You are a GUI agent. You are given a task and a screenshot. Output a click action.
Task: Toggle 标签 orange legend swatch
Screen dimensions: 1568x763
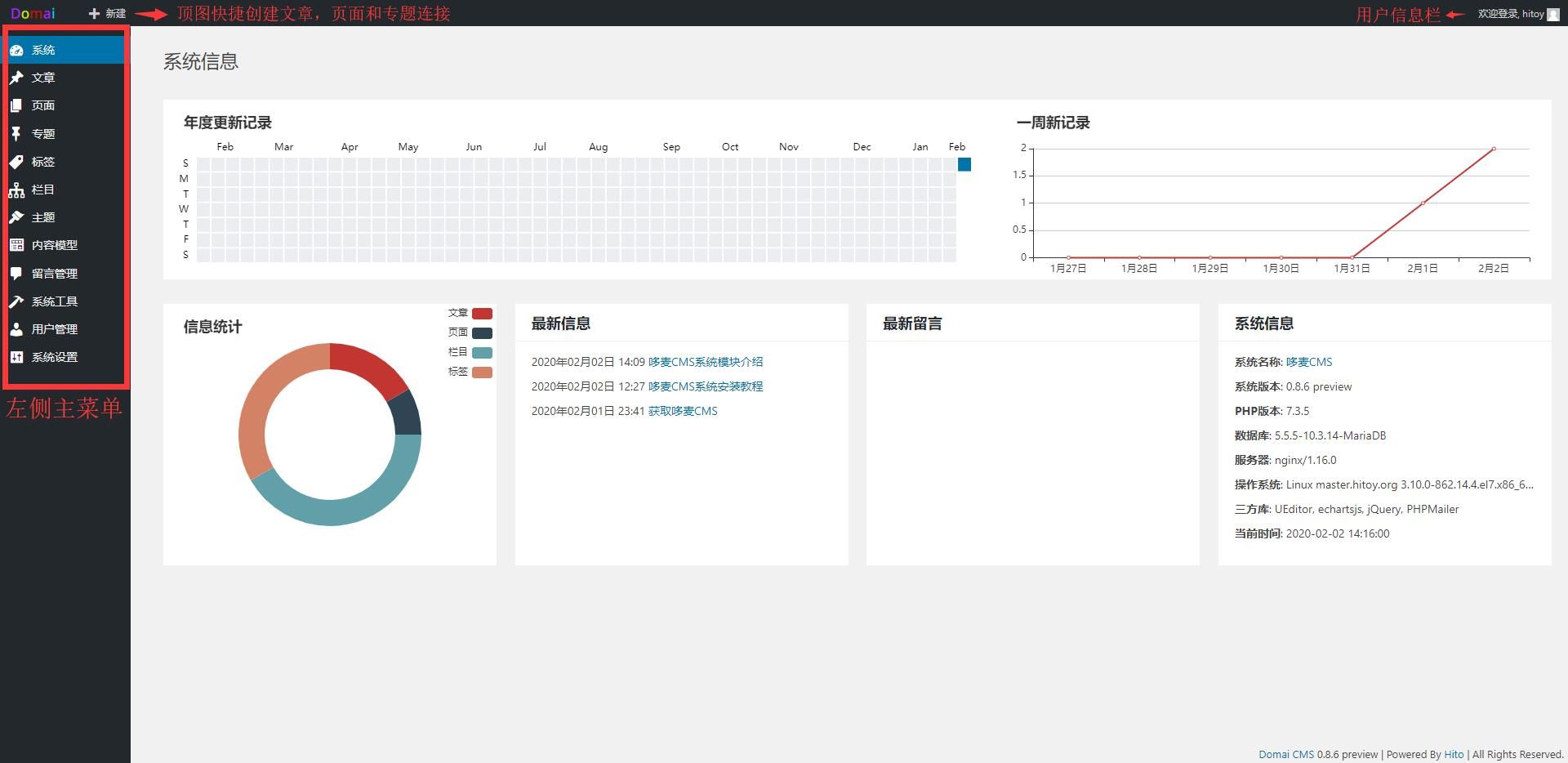482,372
